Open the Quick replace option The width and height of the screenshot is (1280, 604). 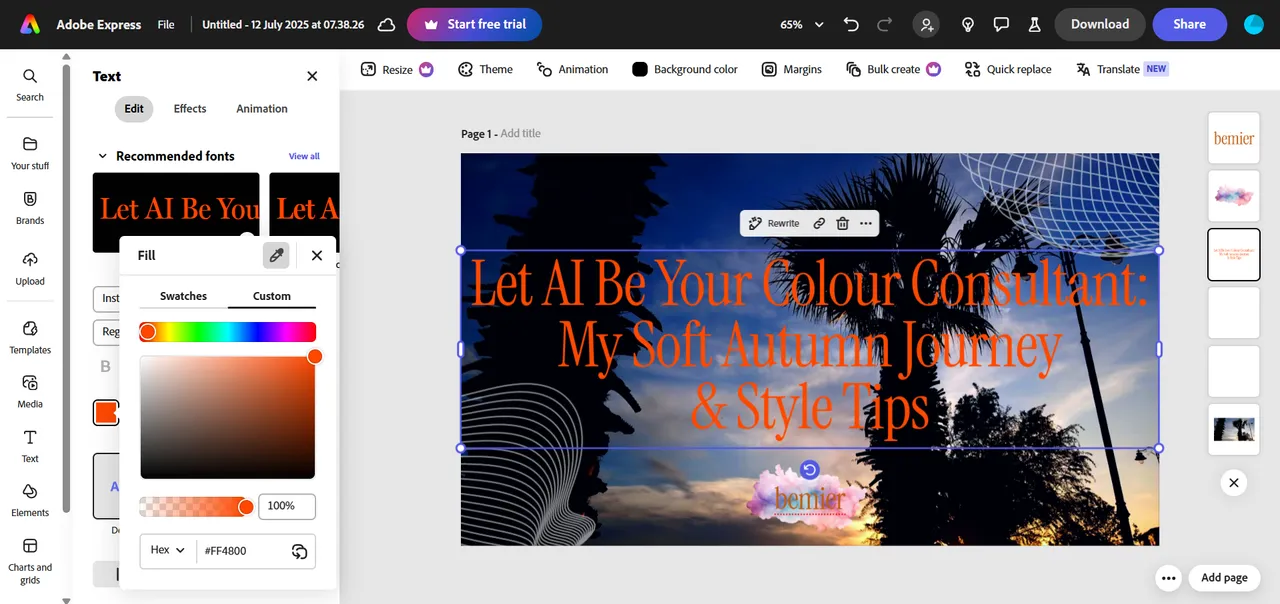1008,69
